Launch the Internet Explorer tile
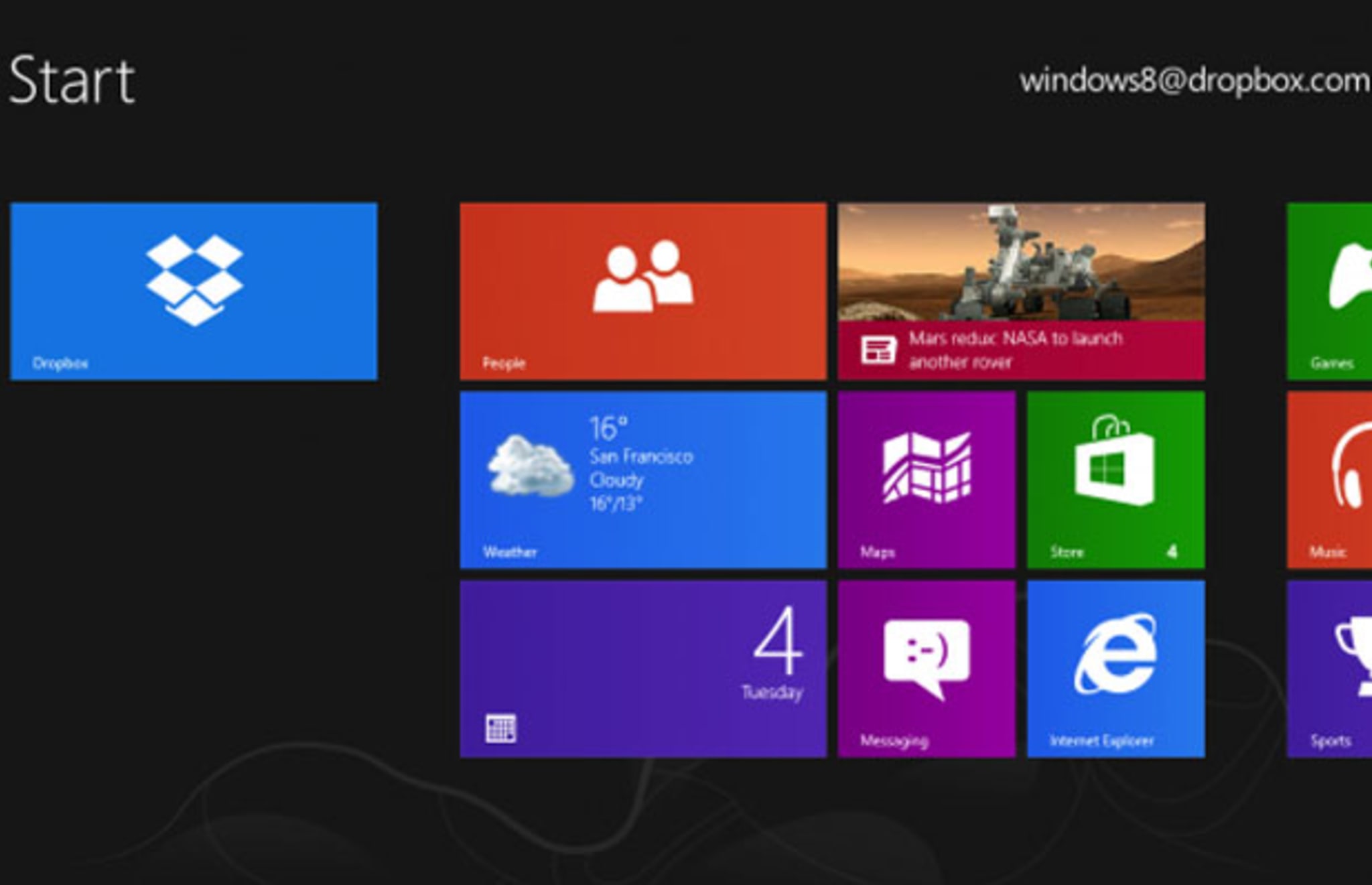This screenshot has width=1372, height=885. pos(1115,669)
